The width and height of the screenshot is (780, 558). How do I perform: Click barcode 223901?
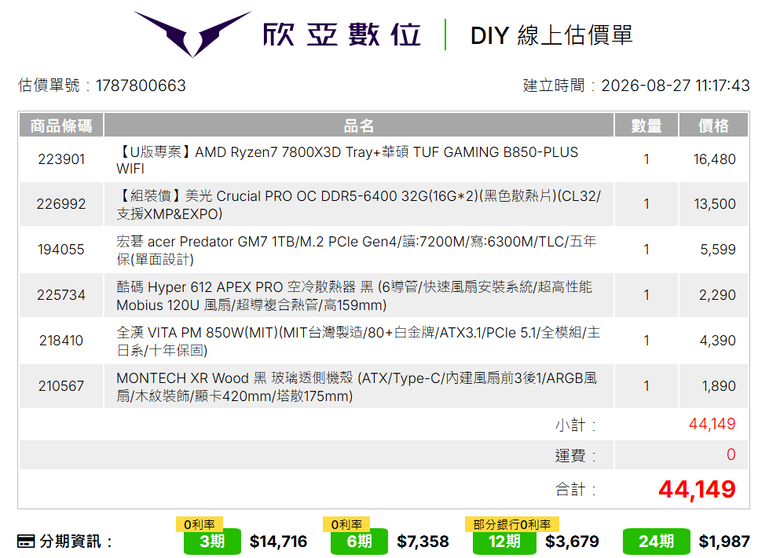point(61,159)
